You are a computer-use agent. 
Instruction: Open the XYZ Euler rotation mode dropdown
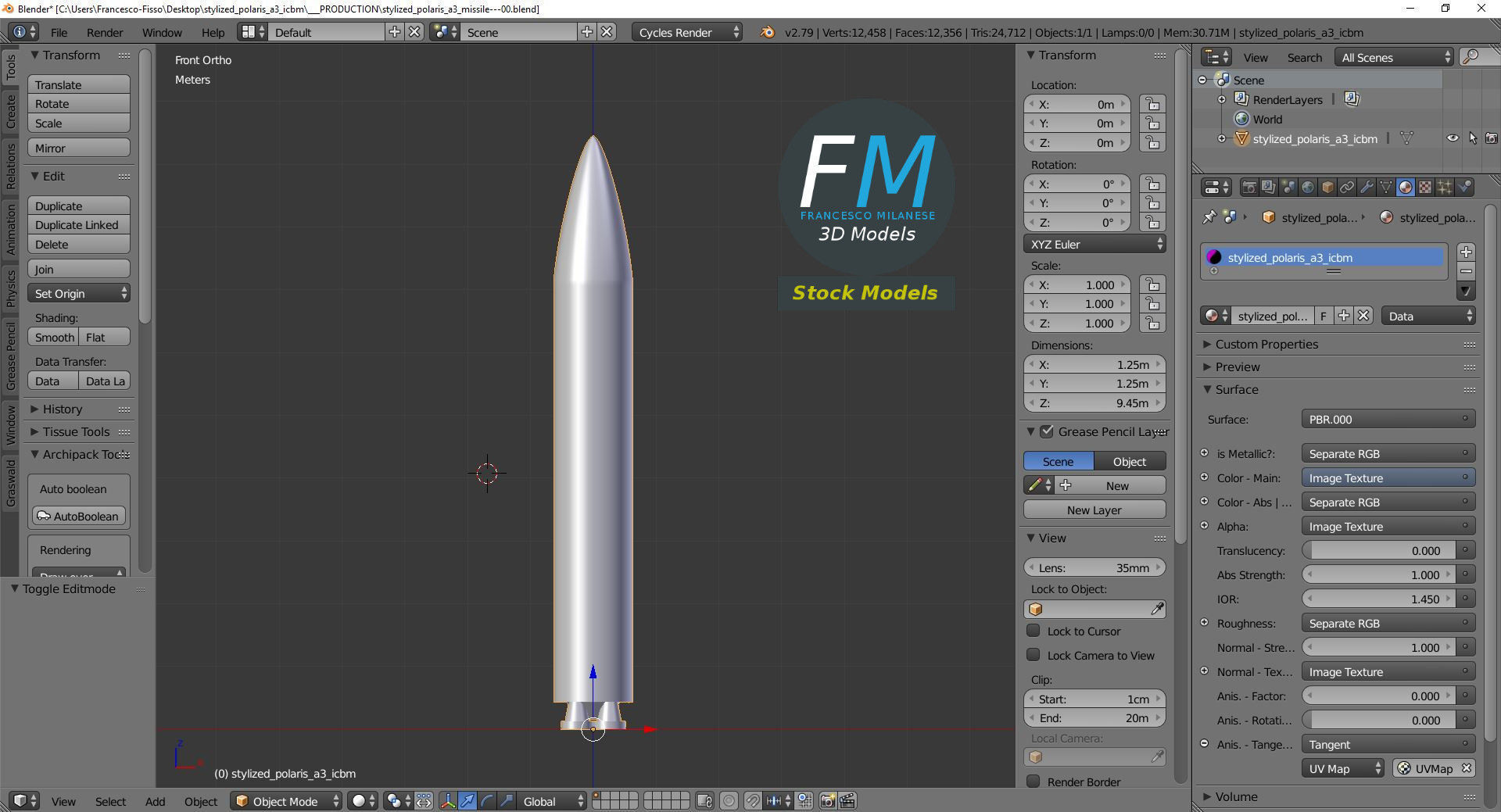[1094, 244]
